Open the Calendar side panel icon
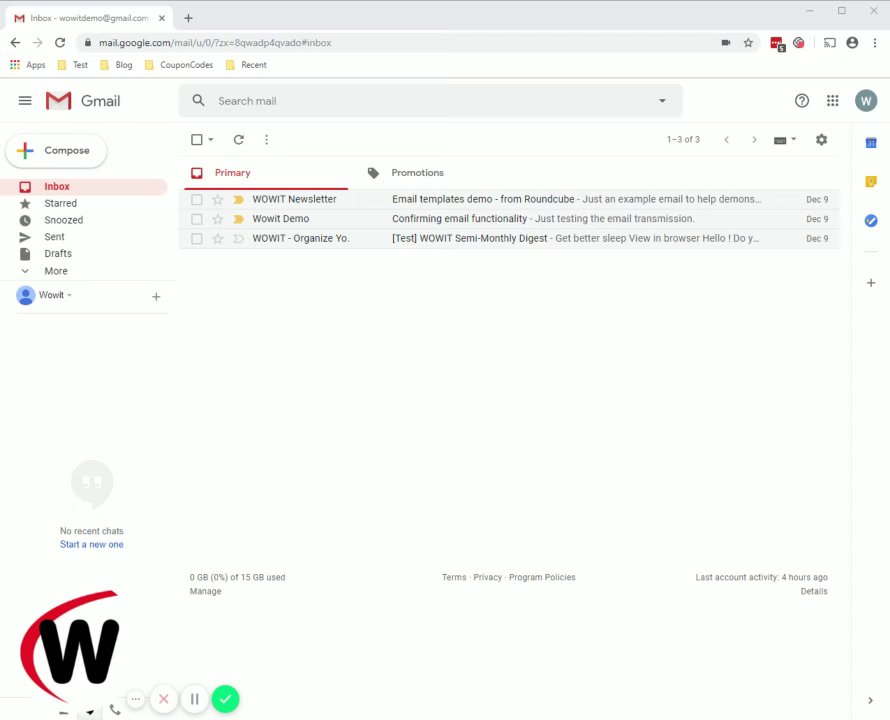 tap(871, 143)
